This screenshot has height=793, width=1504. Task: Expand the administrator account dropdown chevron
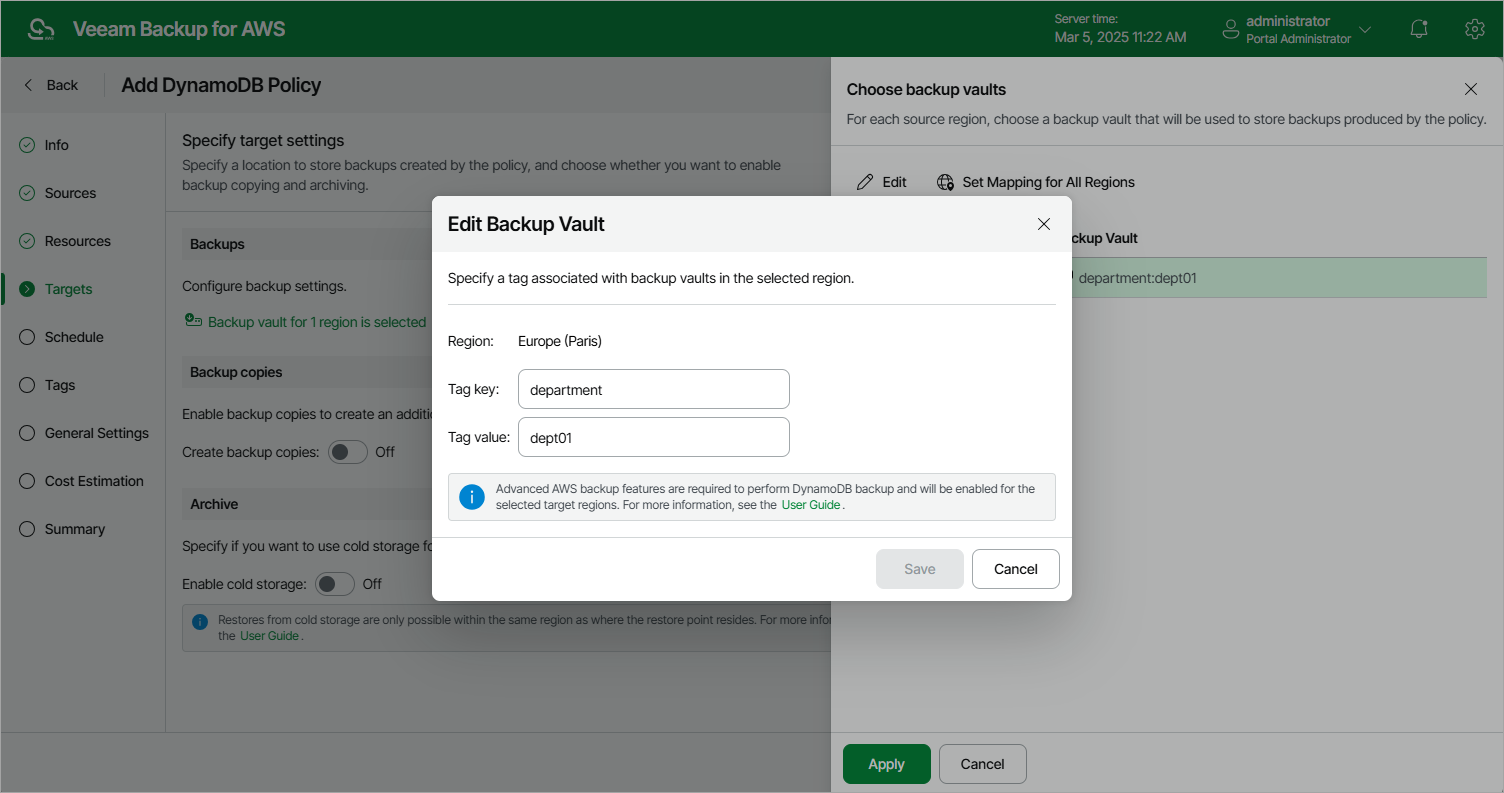(1365, 30)
